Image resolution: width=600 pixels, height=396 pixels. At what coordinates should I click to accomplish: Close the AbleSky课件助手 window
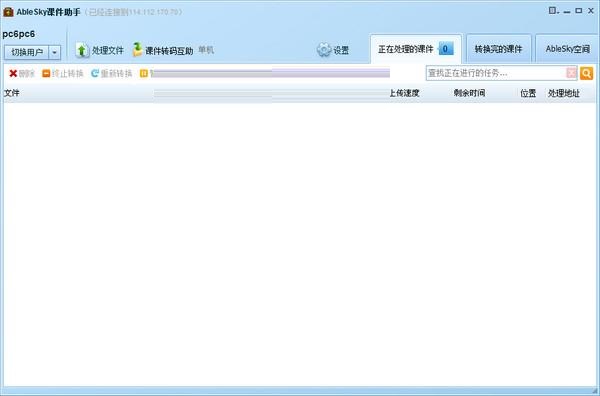(591, 11)
